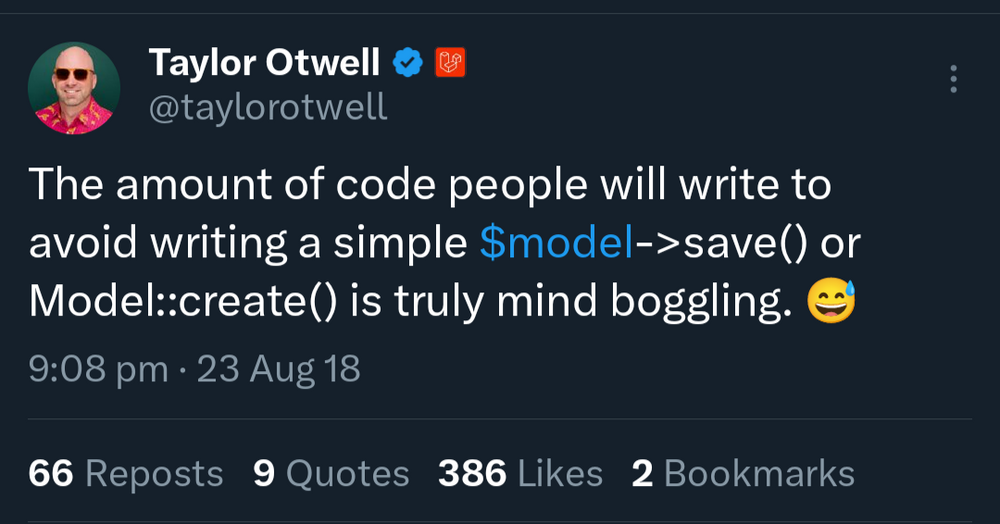View the 9 Quotes list
1000x524 pixels.
(x=331, y=473)
